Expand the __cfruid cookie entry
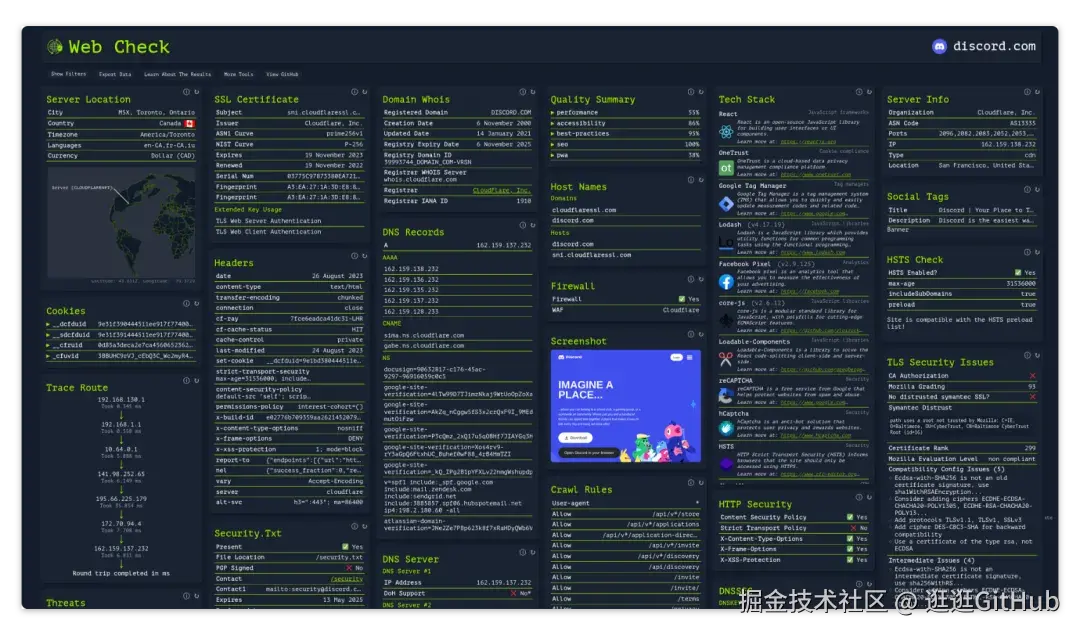The width and height of the screenshot is (1080, 635). click(49, 345)
